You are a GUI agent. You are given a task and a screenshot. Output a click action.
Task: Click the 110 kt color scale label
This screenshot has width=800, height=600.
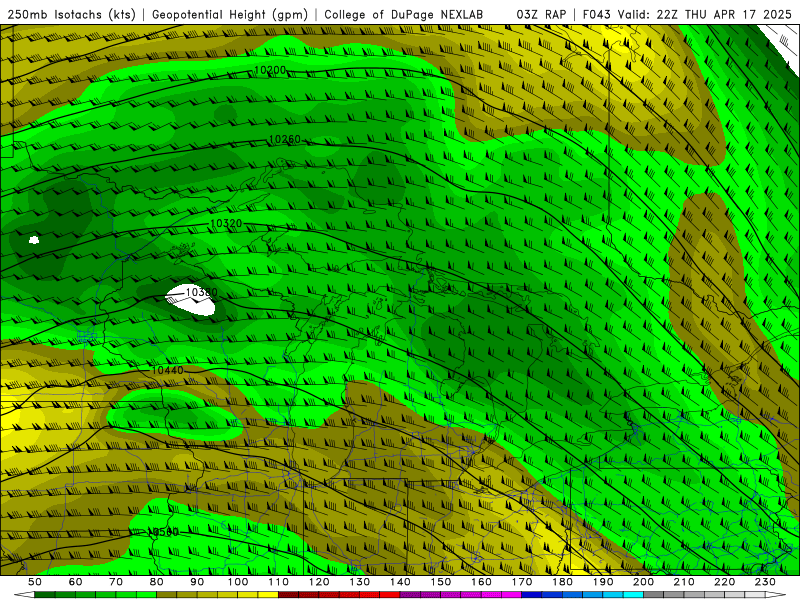(278, 582)
